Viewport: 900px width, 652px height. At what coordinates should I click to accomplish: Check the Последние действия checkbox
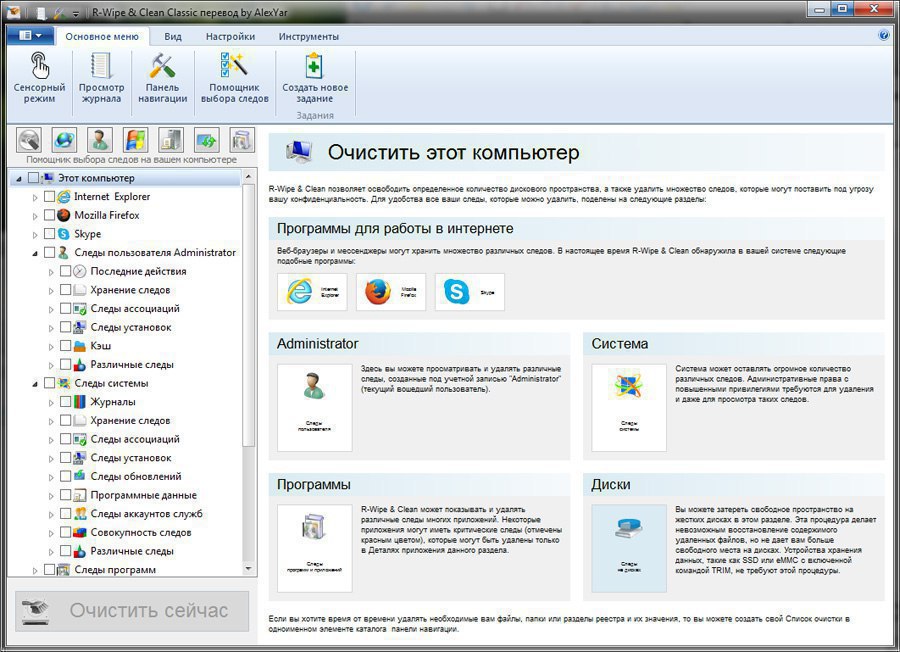(65, 271)
